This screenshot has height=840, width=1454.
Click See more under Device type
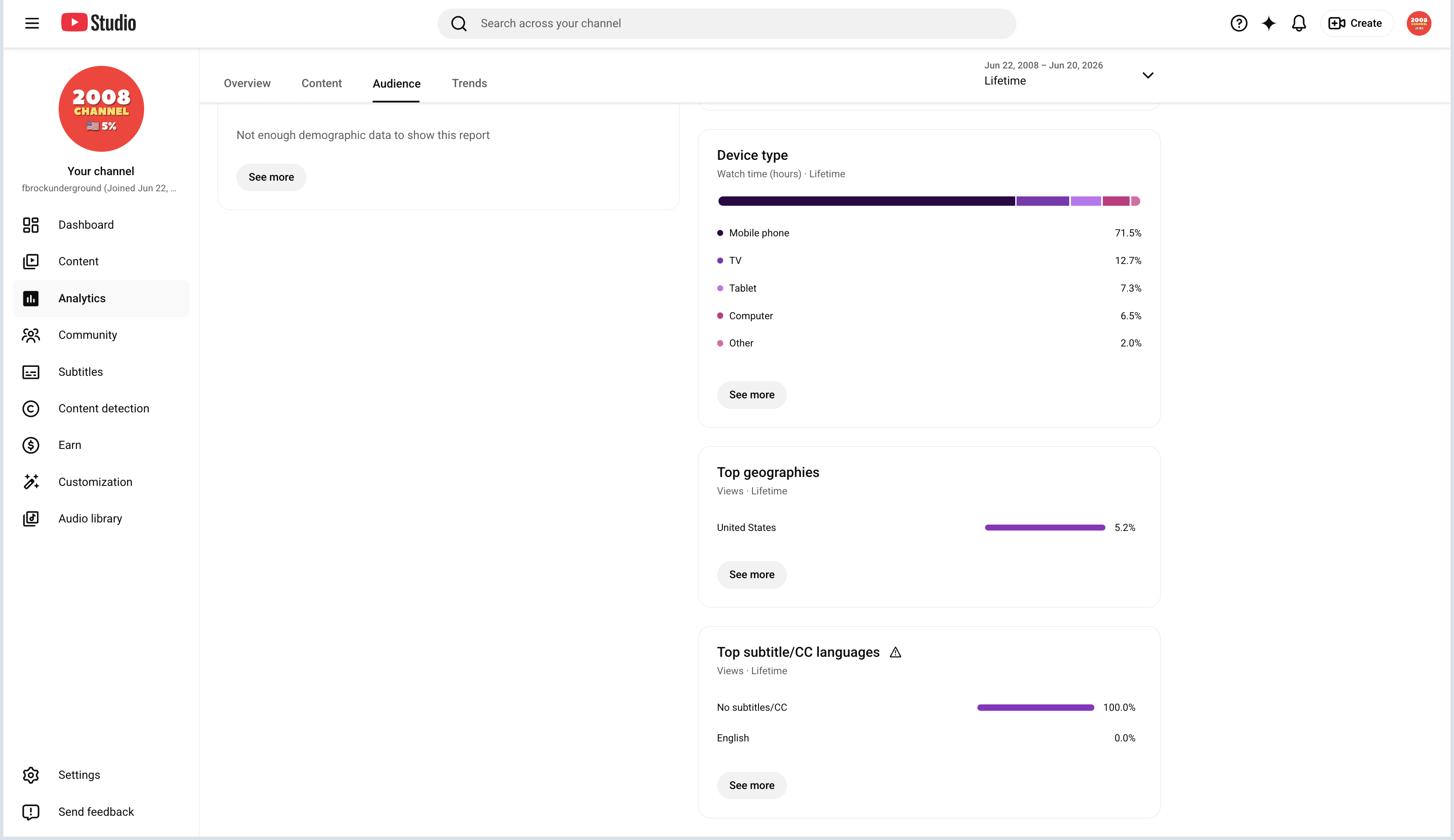click(751, 395)
